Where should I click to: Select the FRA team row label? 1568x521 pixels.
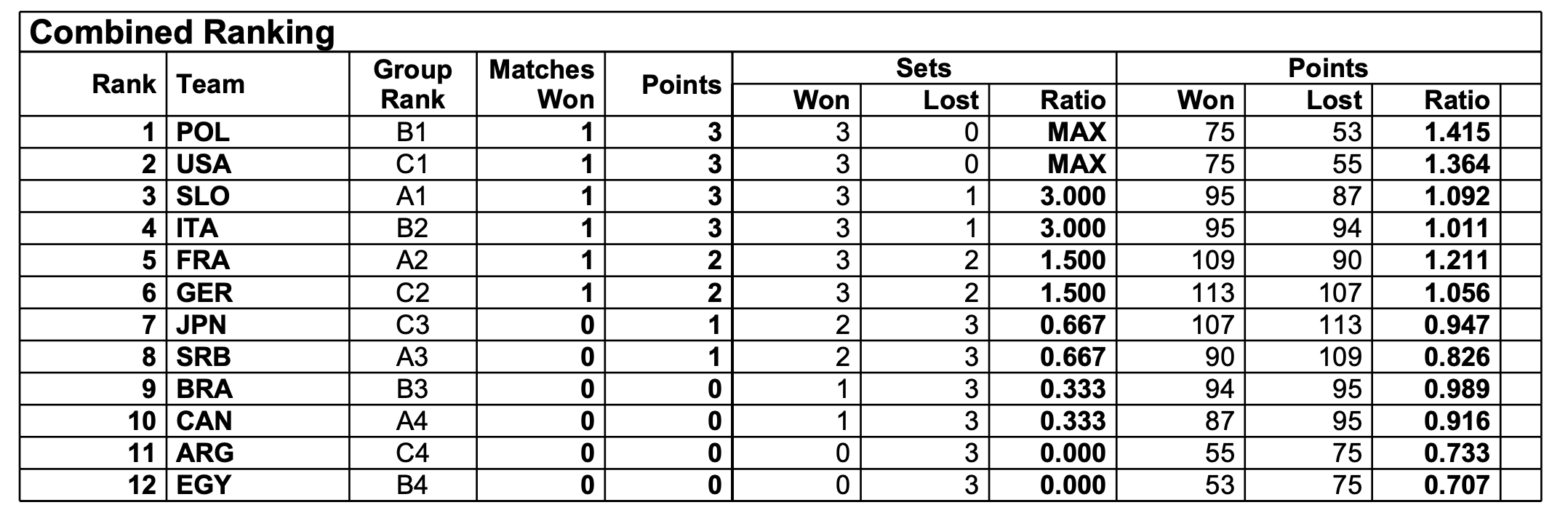click(203, 260)
